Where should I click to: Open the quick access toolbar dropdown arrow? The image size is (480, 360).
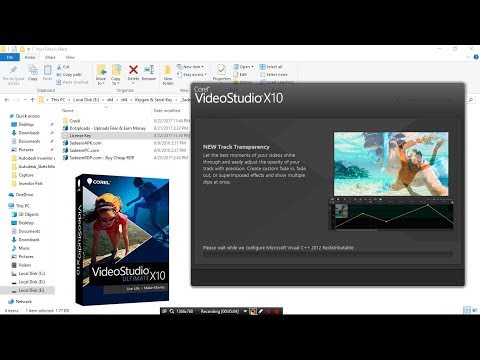tap(29, 49)
